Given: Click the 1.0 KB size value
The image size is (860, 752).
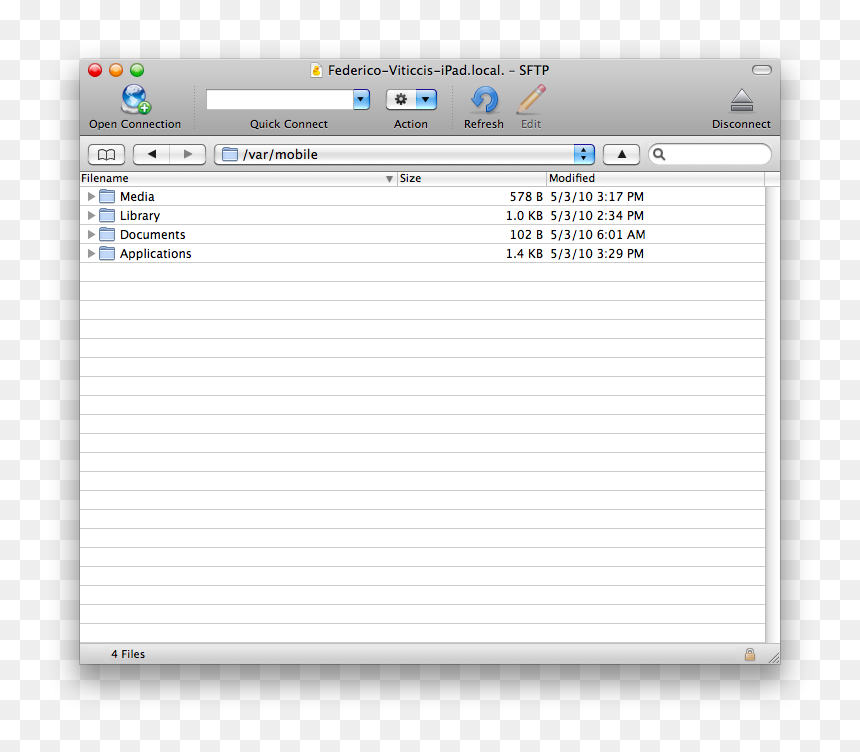Looking at the screenshot, I should pos(524,216).
